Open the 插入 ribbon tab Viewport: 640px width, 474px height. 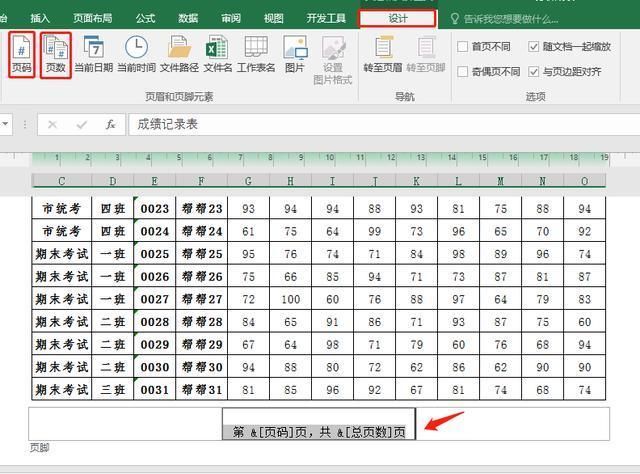[40, 18]
